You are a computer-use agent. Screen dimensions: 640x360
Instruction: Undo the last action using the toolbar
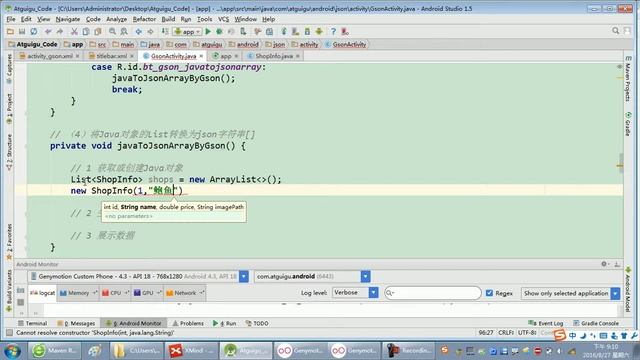click(x=48, y=31)
